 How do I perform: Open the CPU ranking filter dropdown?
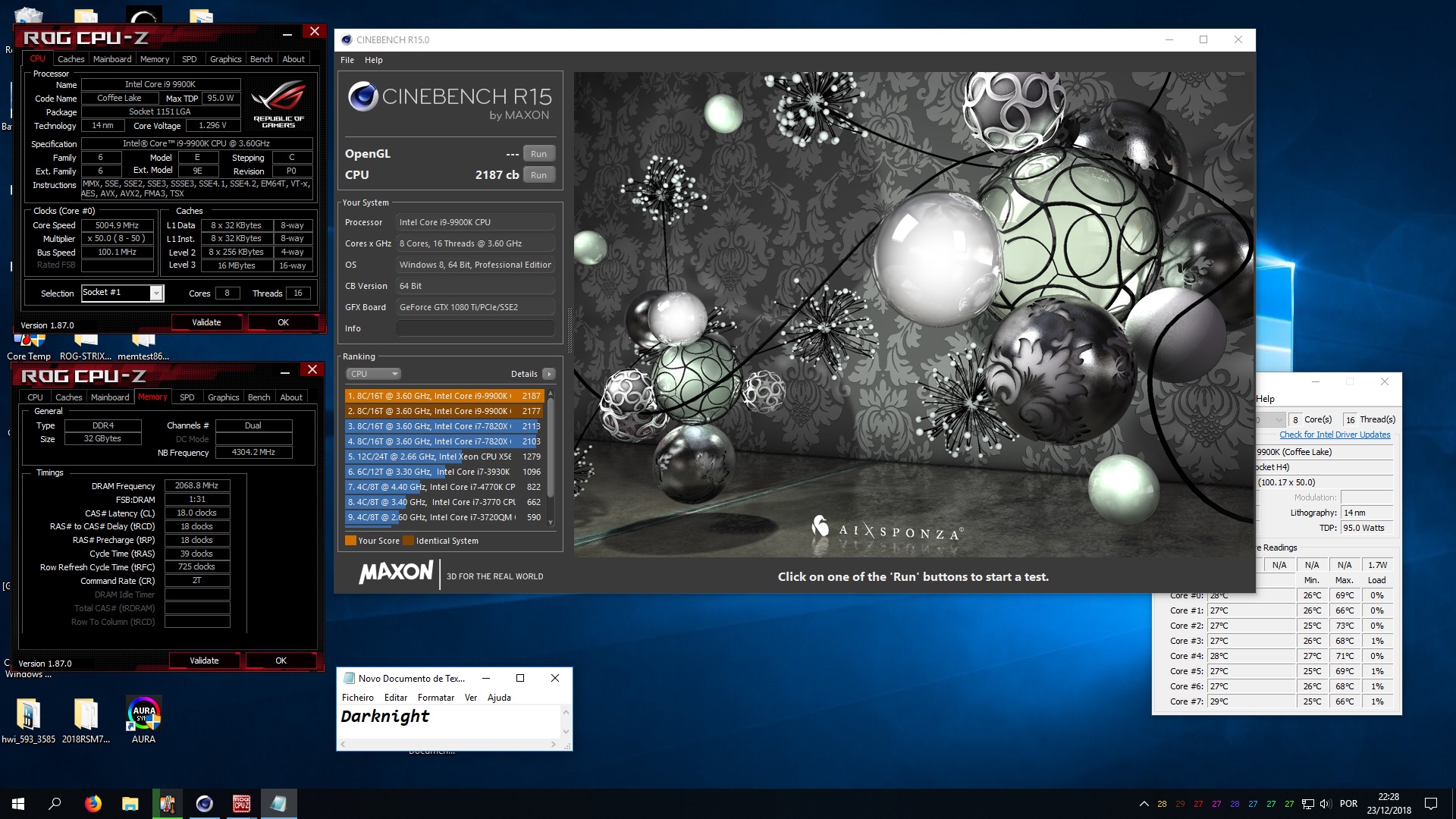[373, 374]
